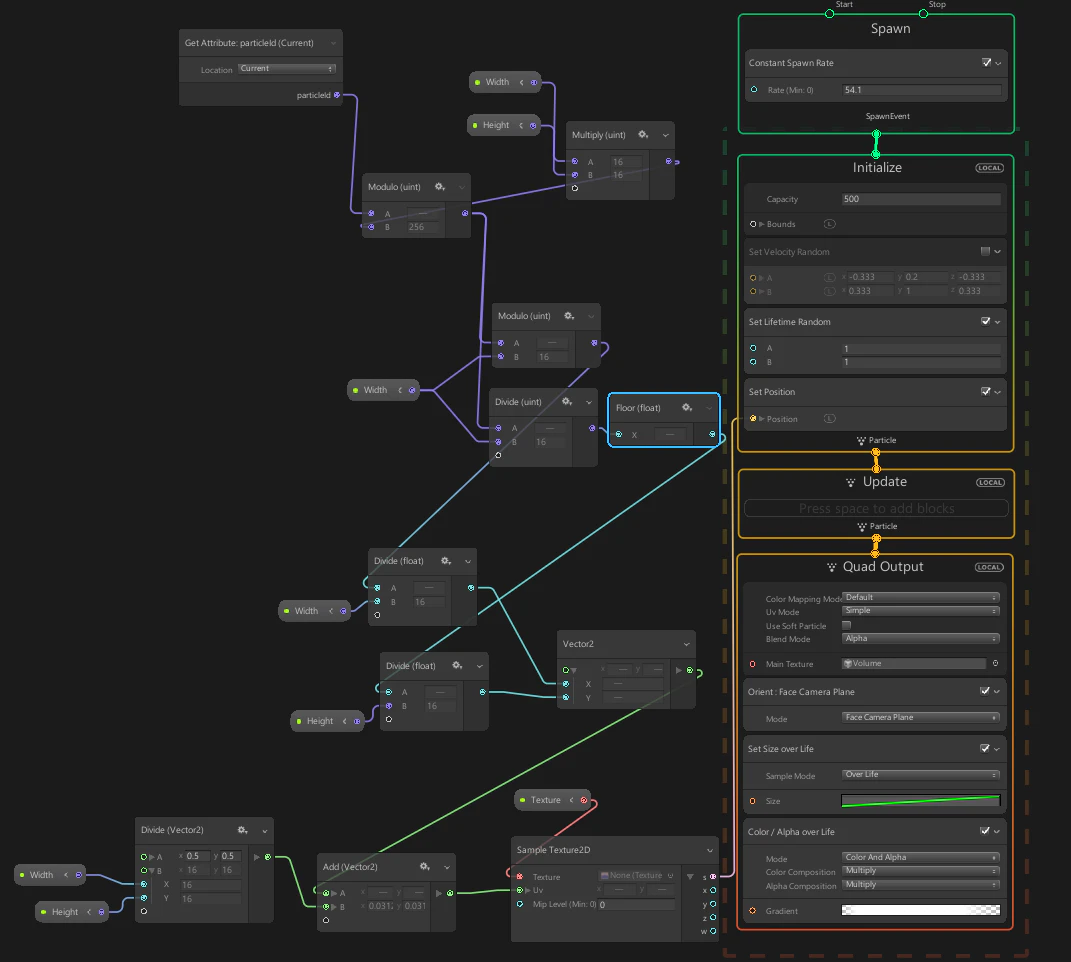Open the Location dropdown set to Current

[287, 68]
